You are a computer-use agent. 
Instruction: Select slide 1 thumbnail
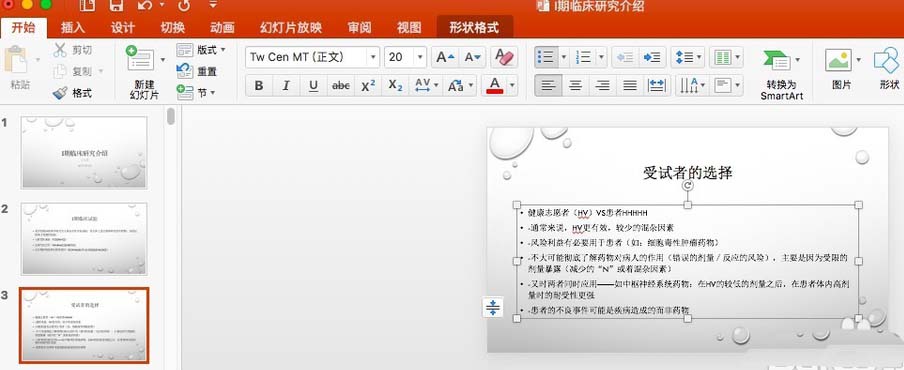[84, 152]
